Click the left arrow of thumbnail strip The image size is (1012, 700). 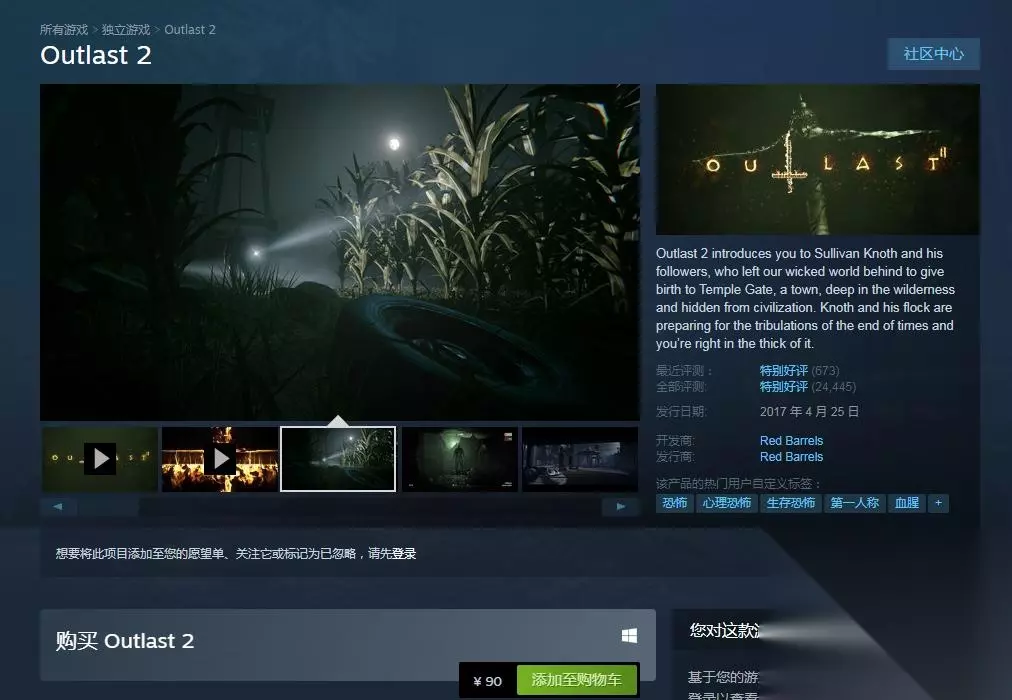point(59,507)
